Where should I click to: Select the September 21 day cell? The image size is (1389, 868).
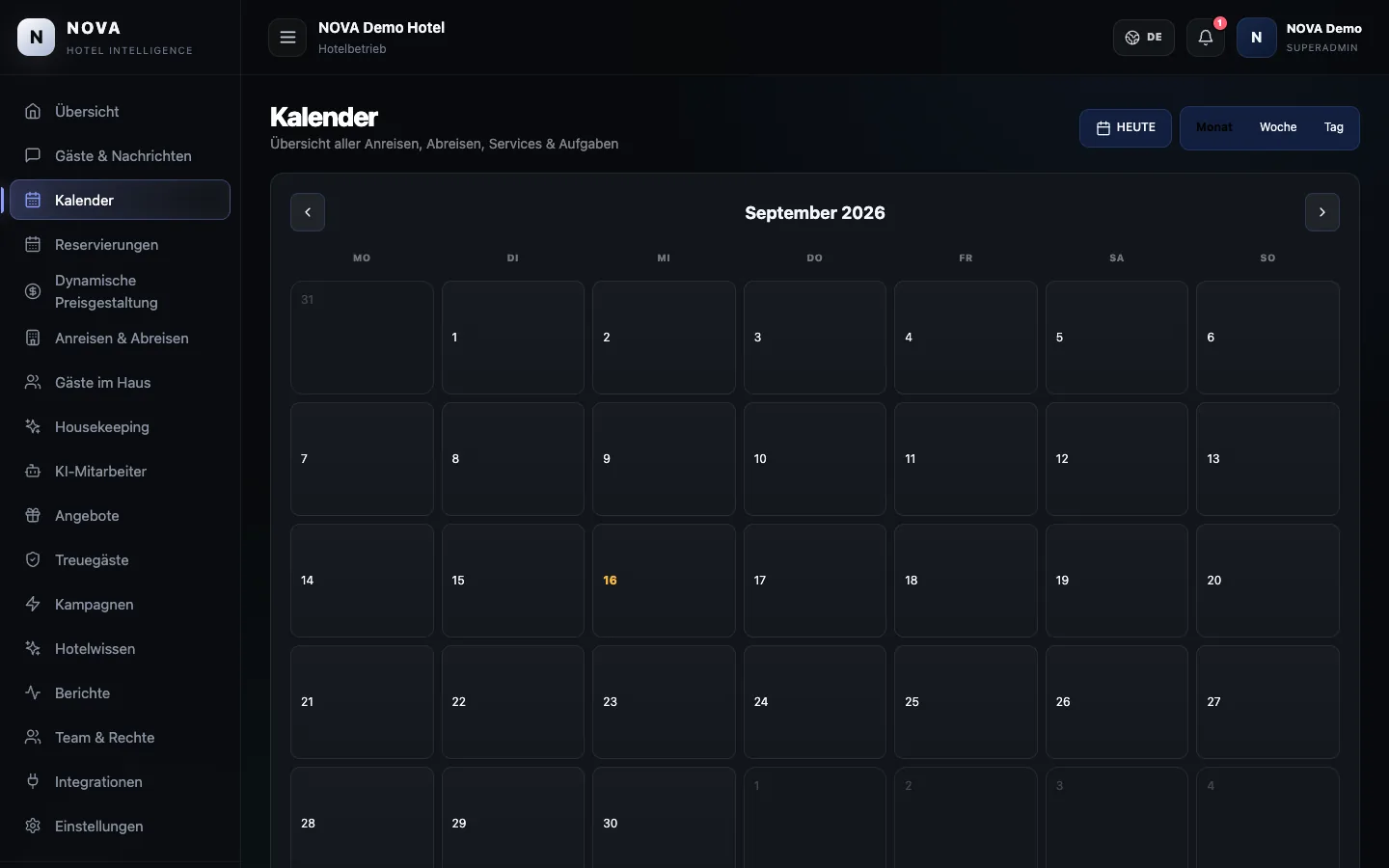coord(362,702)
